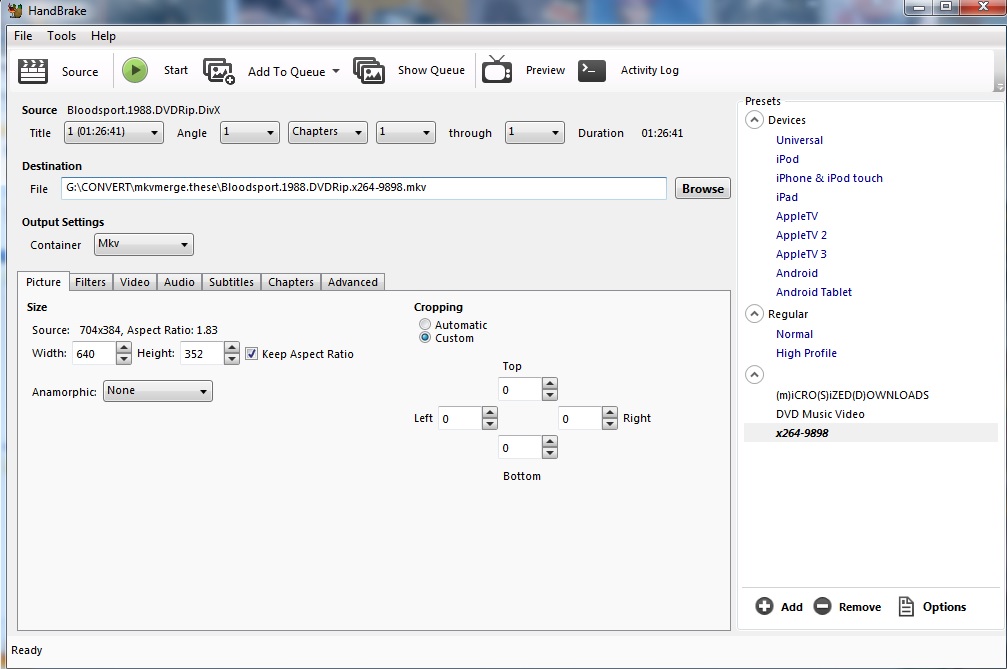Viewport: 1007px width, 669px height.
Task: Click the Preview label
Action: pos(545,70)
